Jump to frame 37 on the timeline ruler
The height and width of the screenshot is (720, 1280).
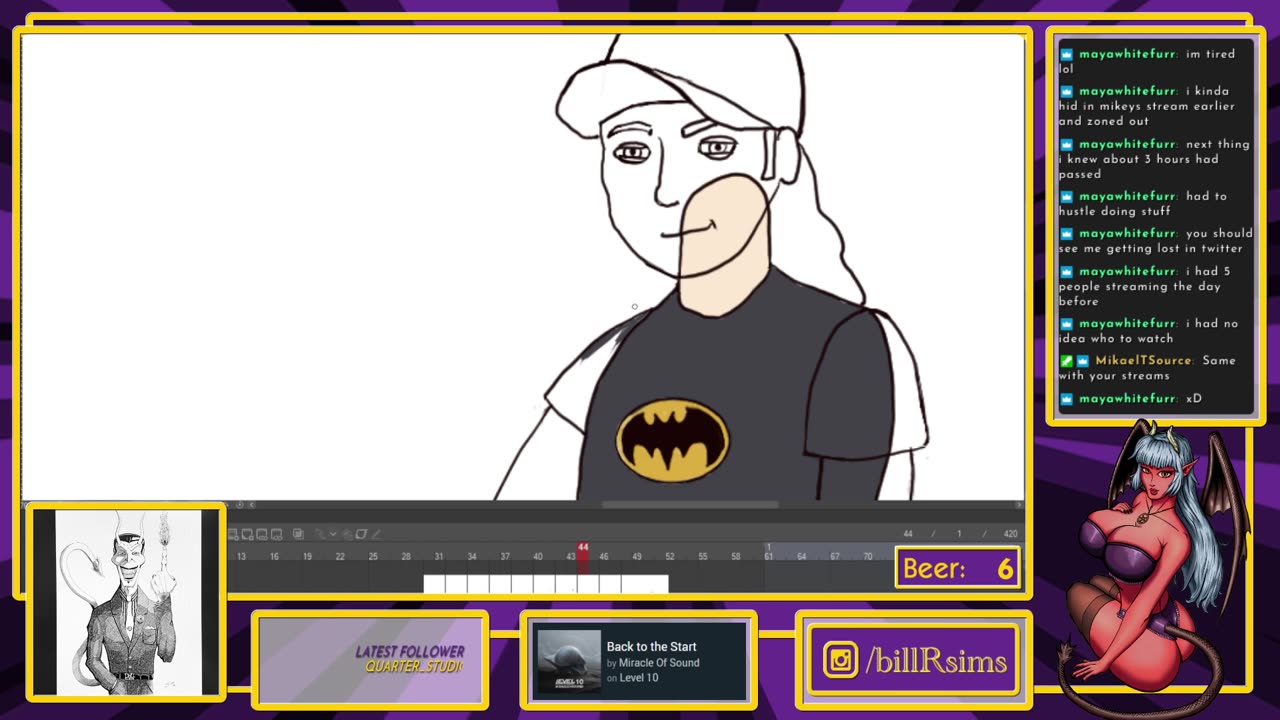click(x=505, y=556)
